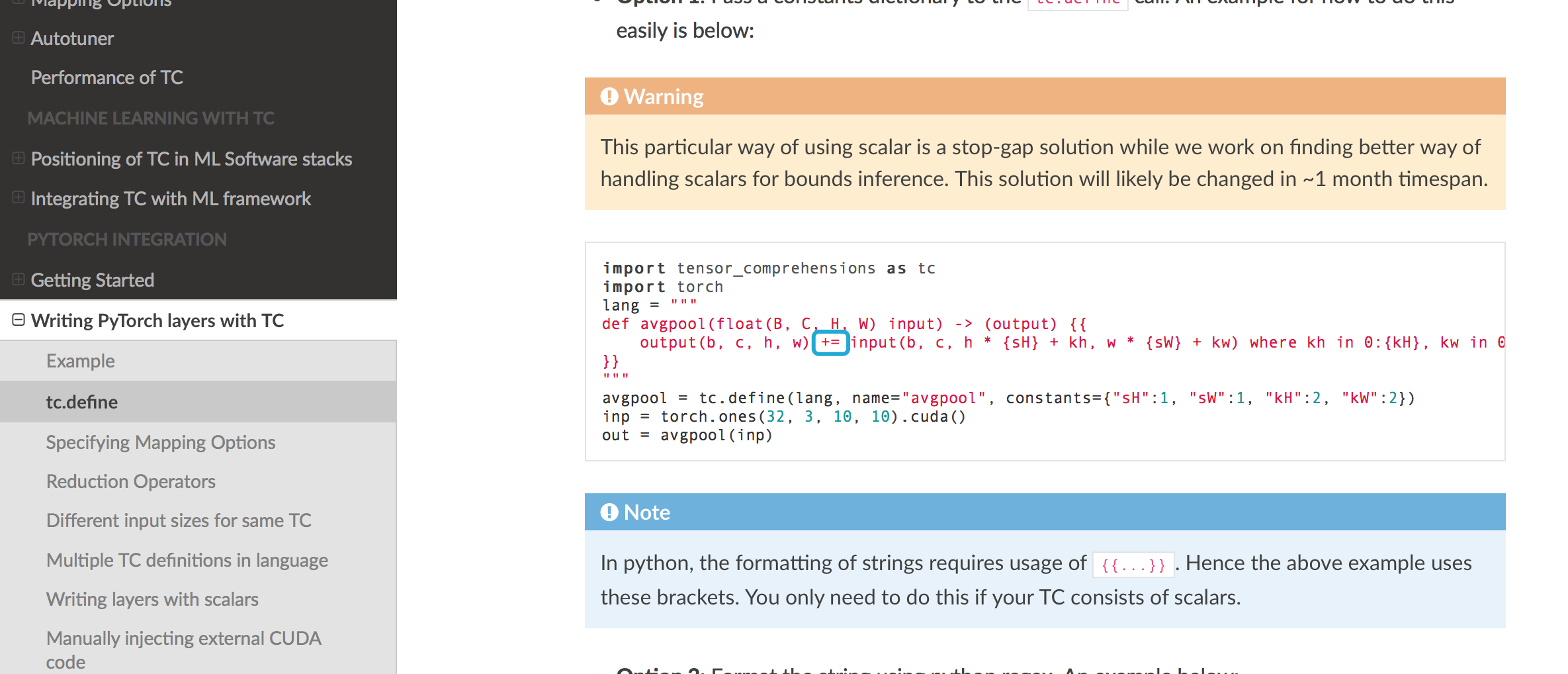Expand Positioning of TC in ML Software stacks
1568x674 pixels.
[x=17, y=158]
